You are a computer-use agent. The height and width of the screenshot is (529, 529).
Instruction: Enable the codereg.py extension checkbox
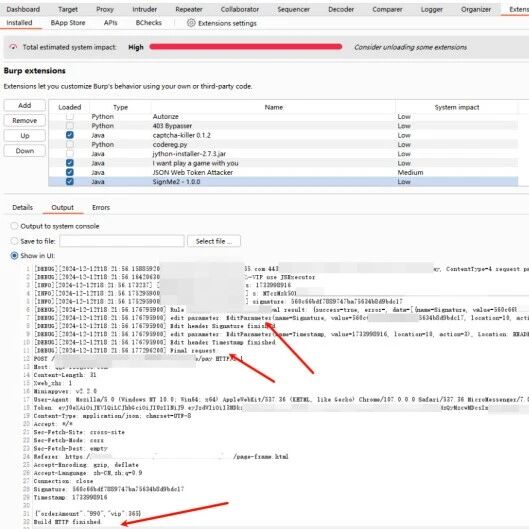tap(69, 144)
